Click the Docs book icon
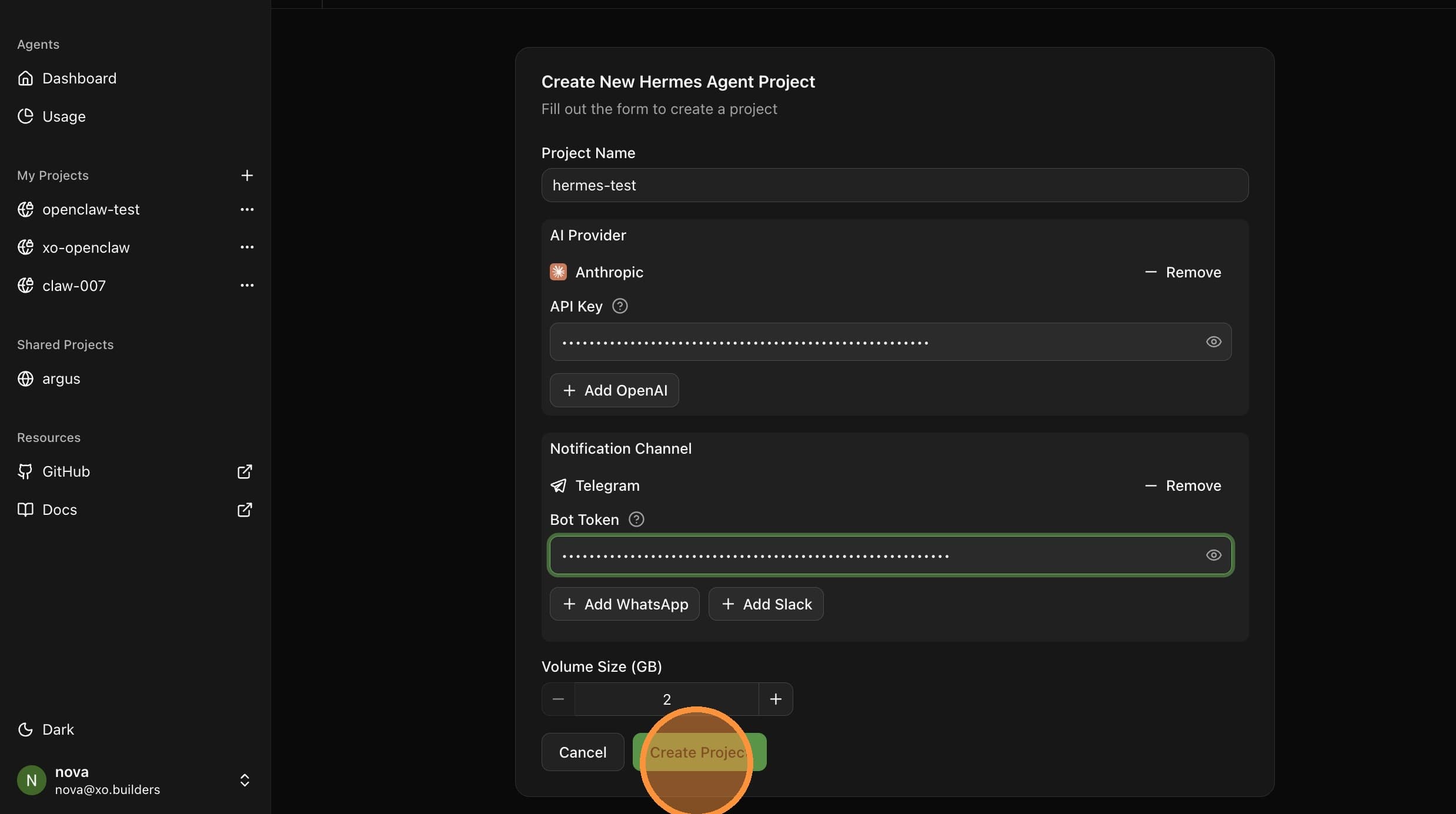 click(x=25, y=510)
